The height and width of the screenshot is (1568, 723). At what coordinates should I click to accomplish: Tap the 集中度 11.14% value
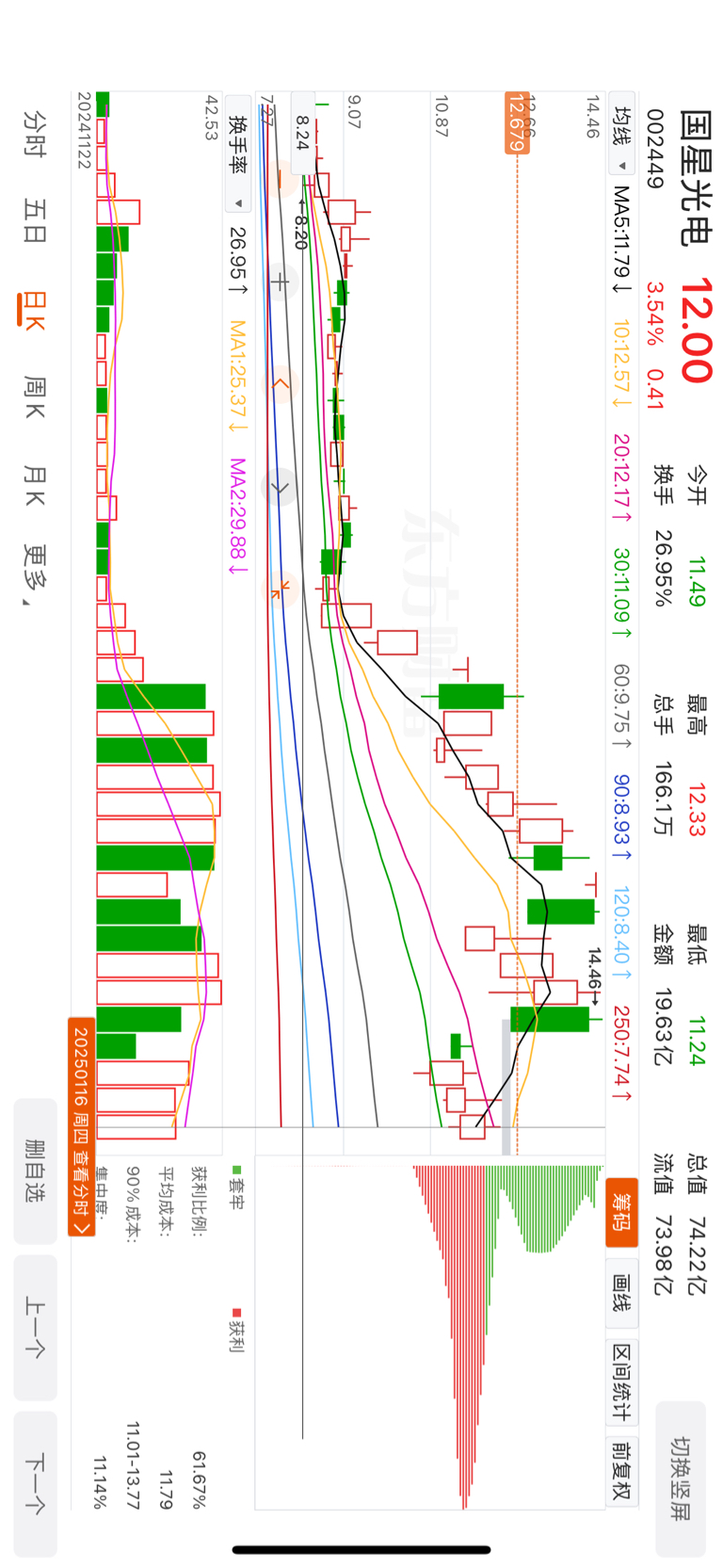[99, 1481]
